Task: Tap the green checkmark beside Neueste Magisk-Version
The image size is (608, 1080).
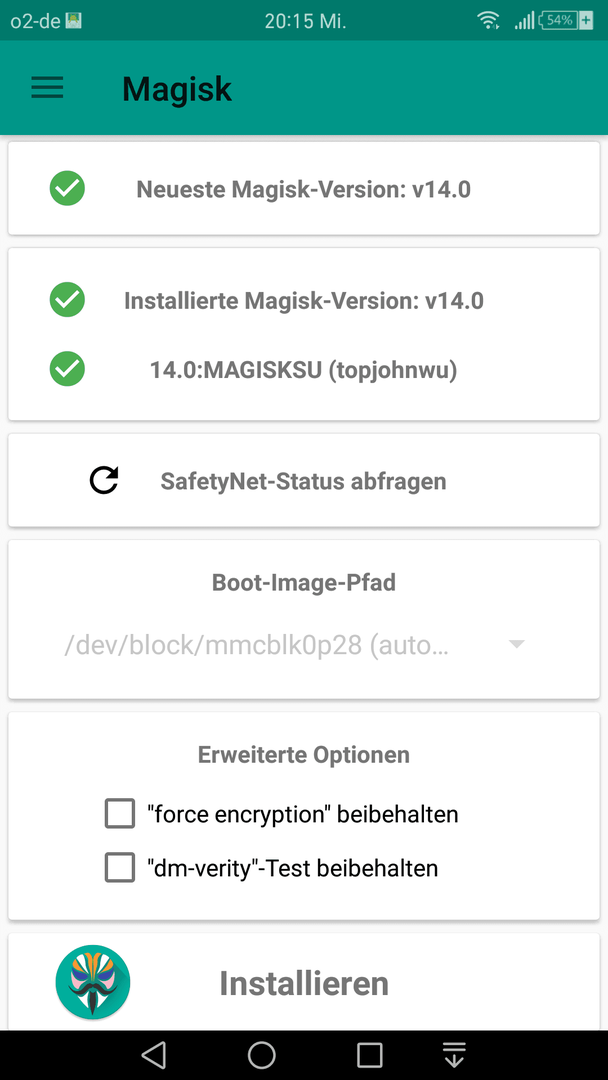Action: coord(67,188)
